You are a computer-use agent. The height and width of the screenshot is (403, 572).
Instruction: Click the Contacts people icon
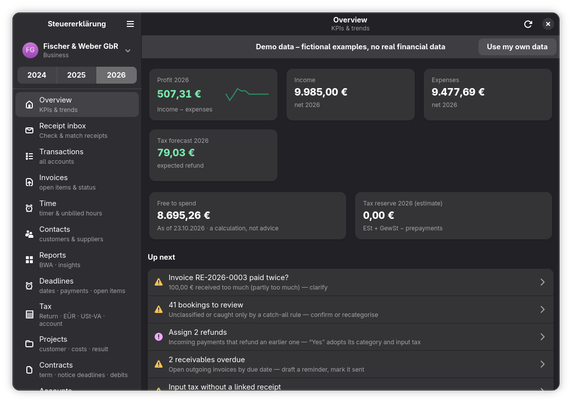(29, 234)
